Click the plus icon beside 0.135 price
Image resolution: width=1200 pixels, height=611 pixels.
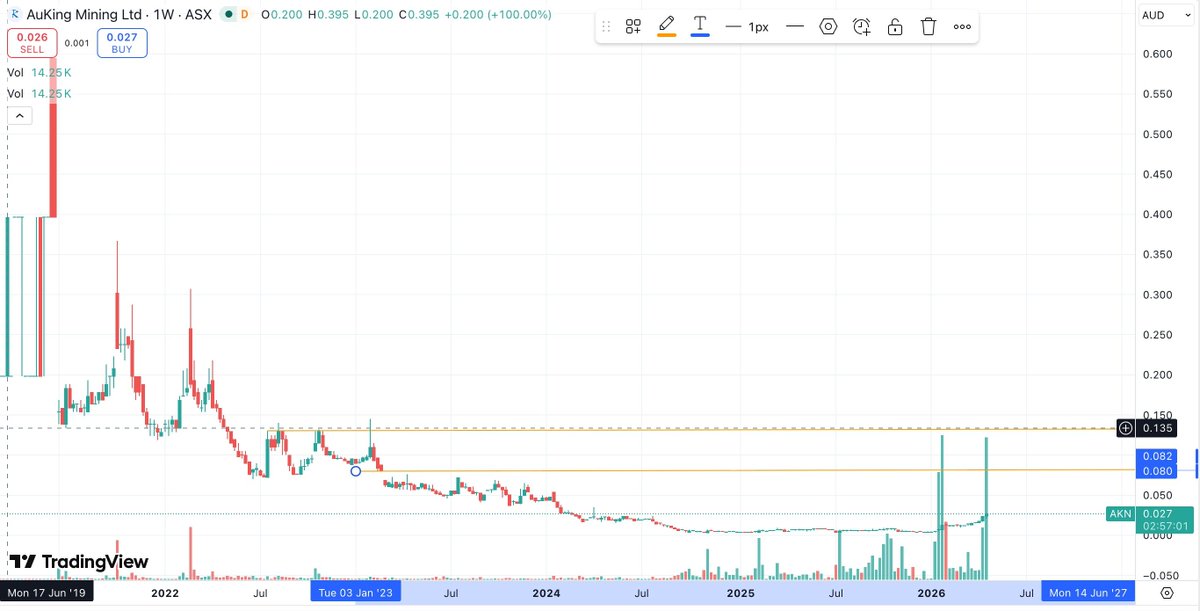pyautogui.click(x=1126, y=428)
